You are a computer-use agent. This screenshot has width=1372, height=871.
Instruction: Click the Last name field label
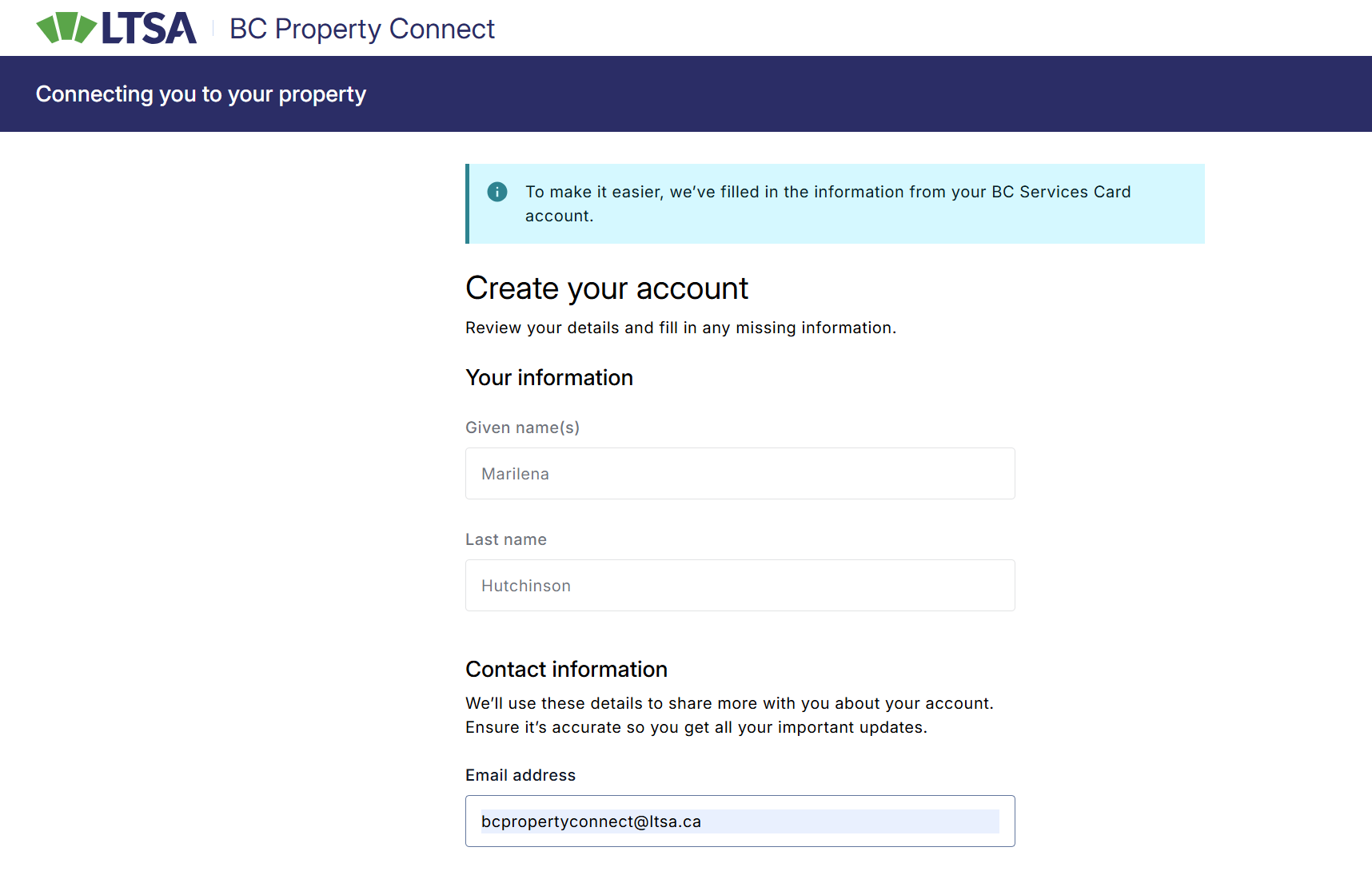[505, 539]
